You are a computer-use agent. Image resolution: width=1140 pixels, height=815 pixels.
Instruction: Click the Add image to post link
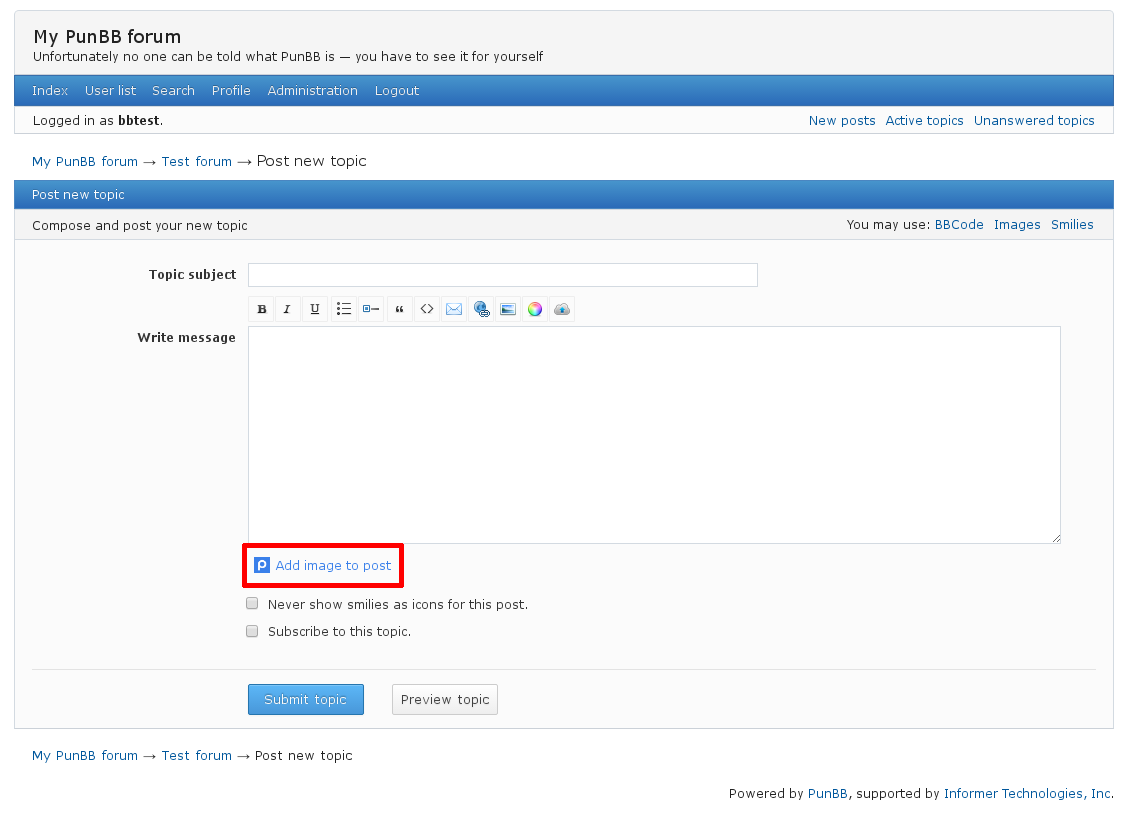tap(333, 566)
